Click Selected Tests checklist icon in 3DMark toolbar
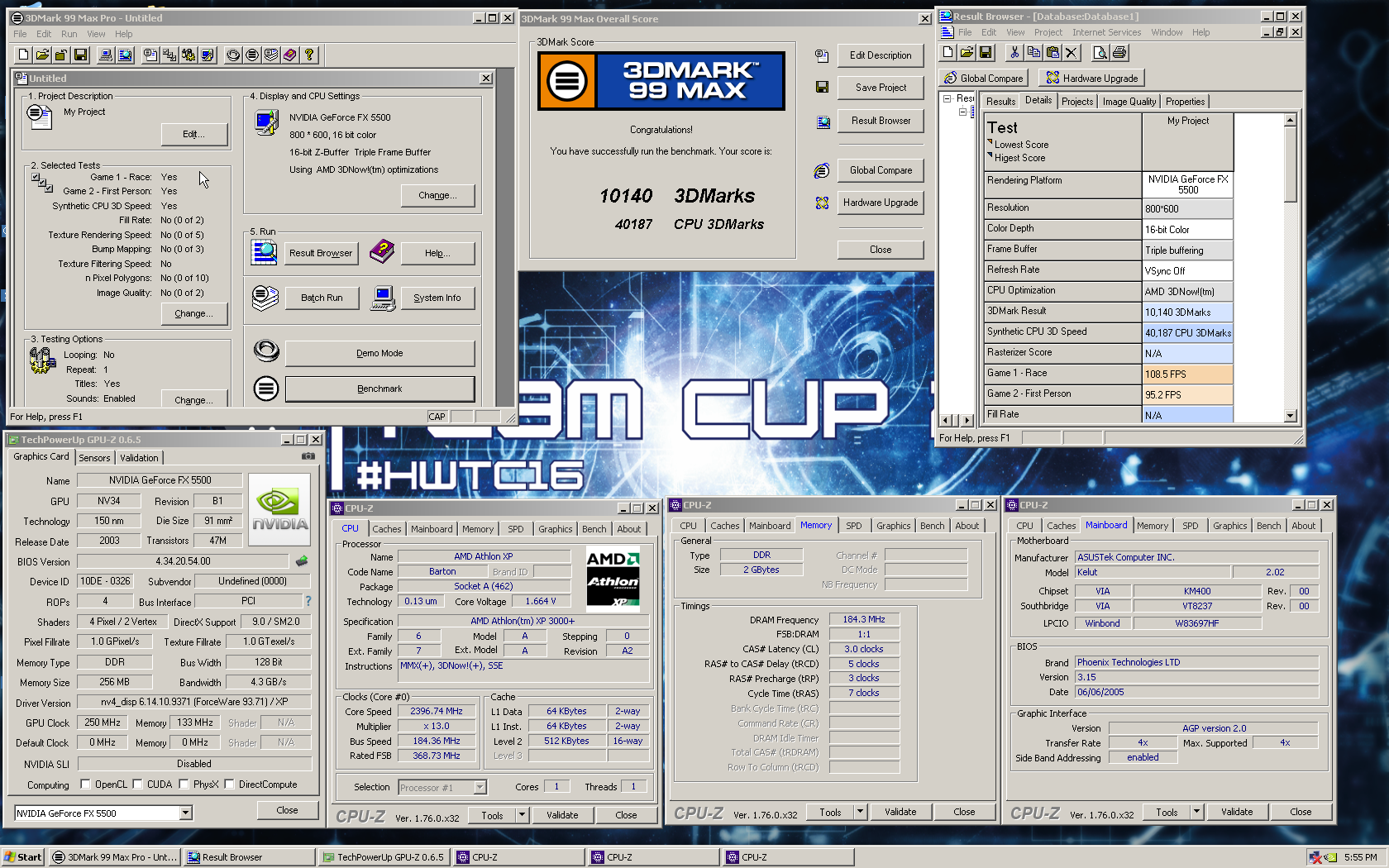 click(169, 55)
